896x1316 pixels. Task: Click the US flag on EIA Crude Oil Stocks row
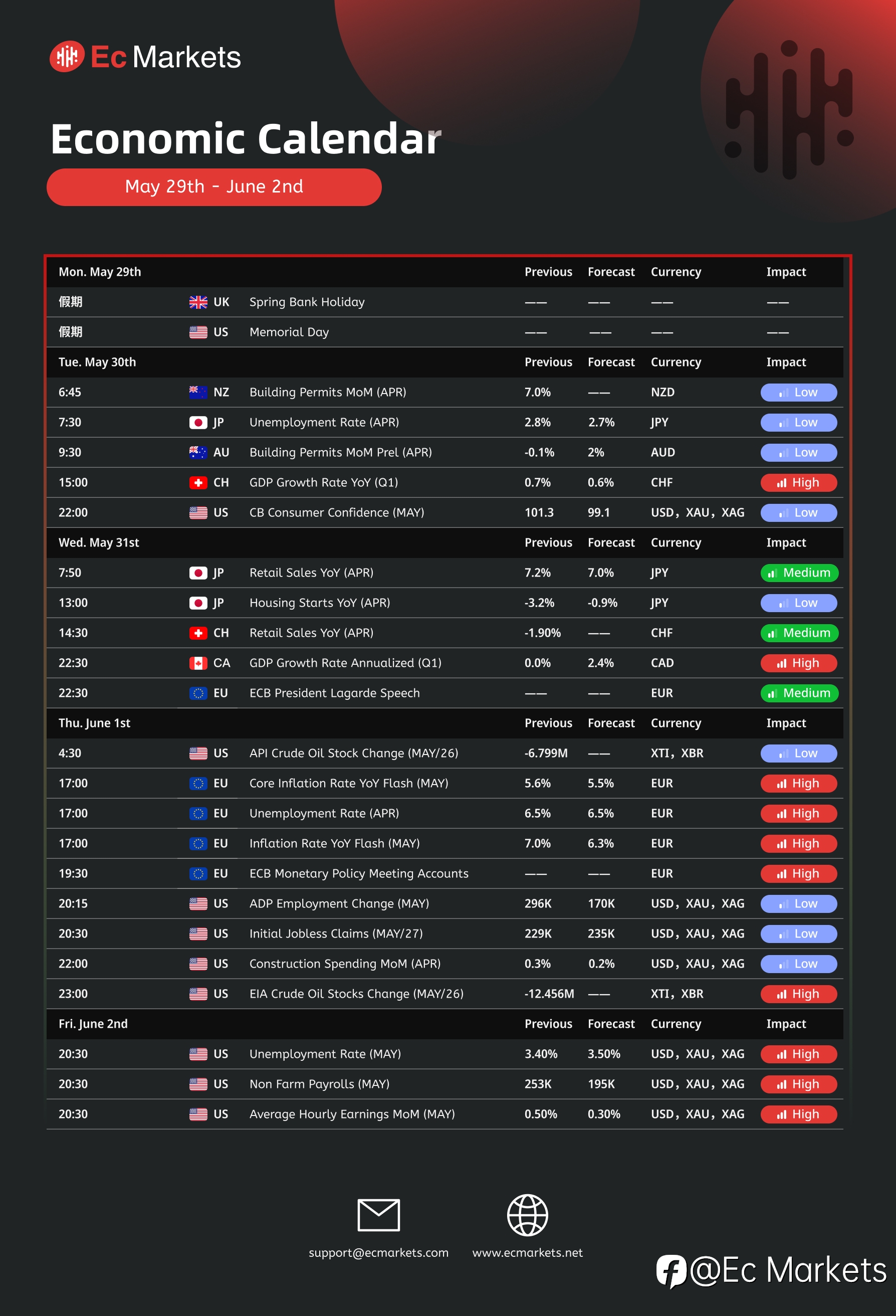[x=198, y=994]
